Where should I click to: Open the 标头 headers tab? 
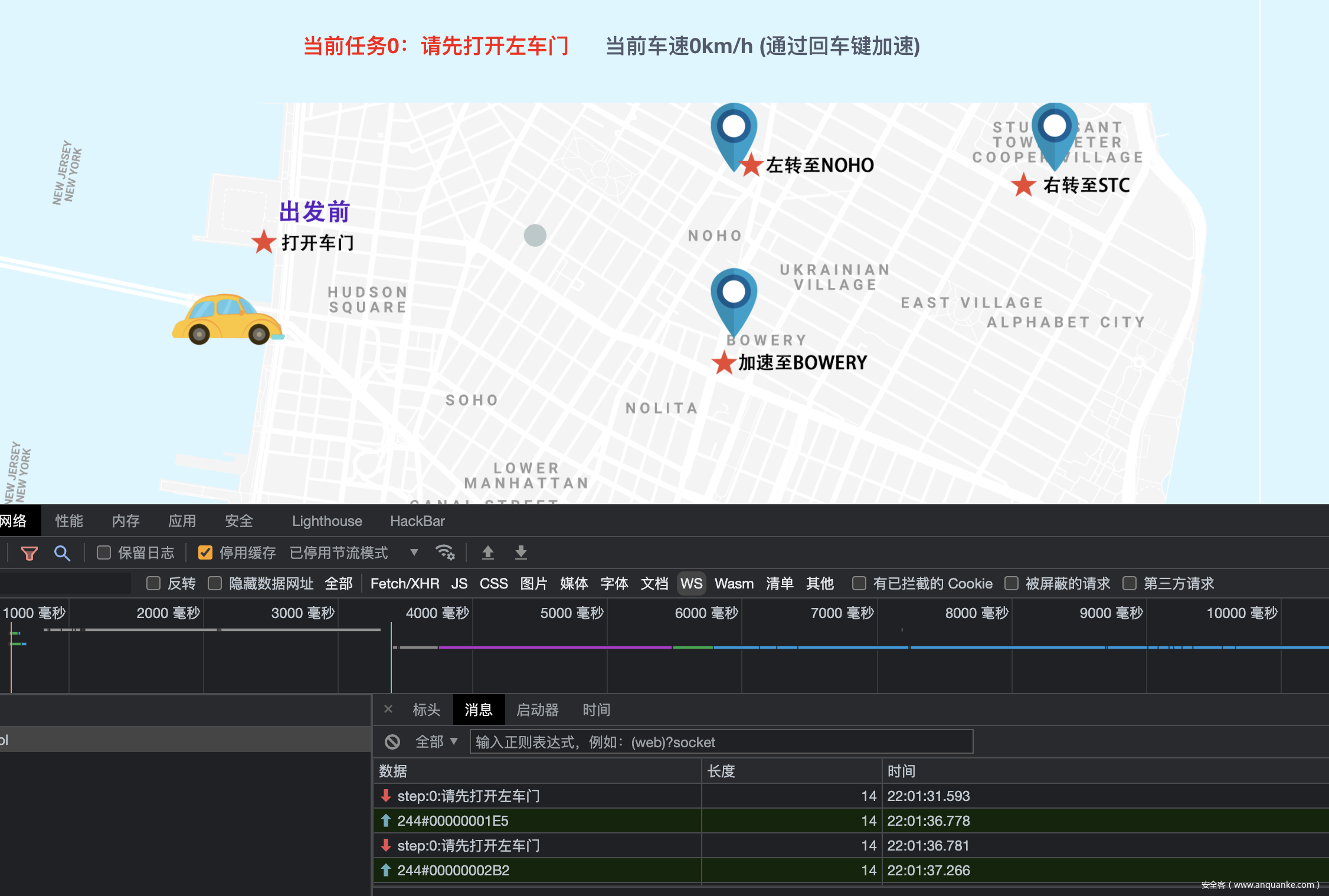point(426,709)
